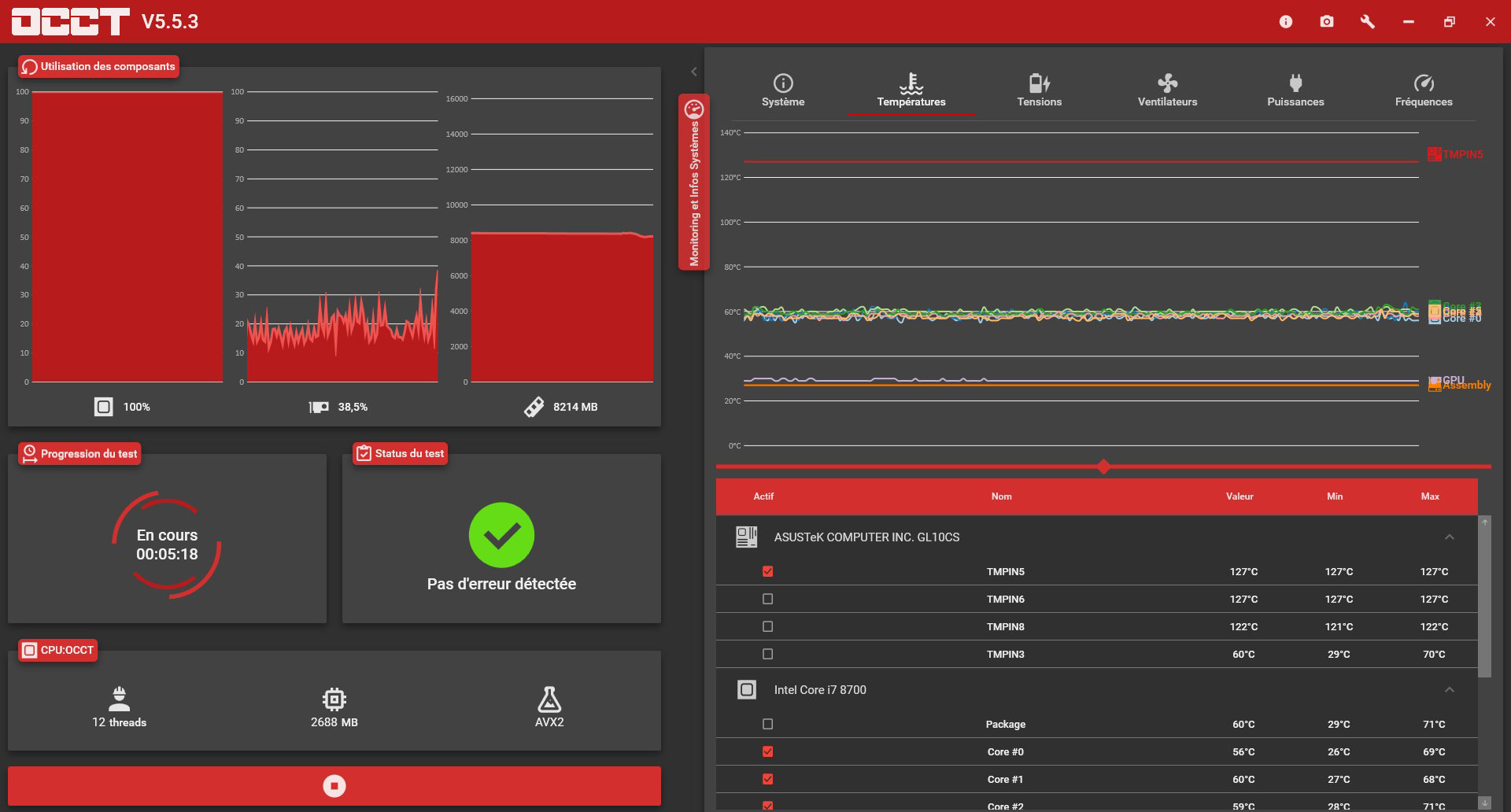Click the memory icon next to 8214 MB

point(534,407)
